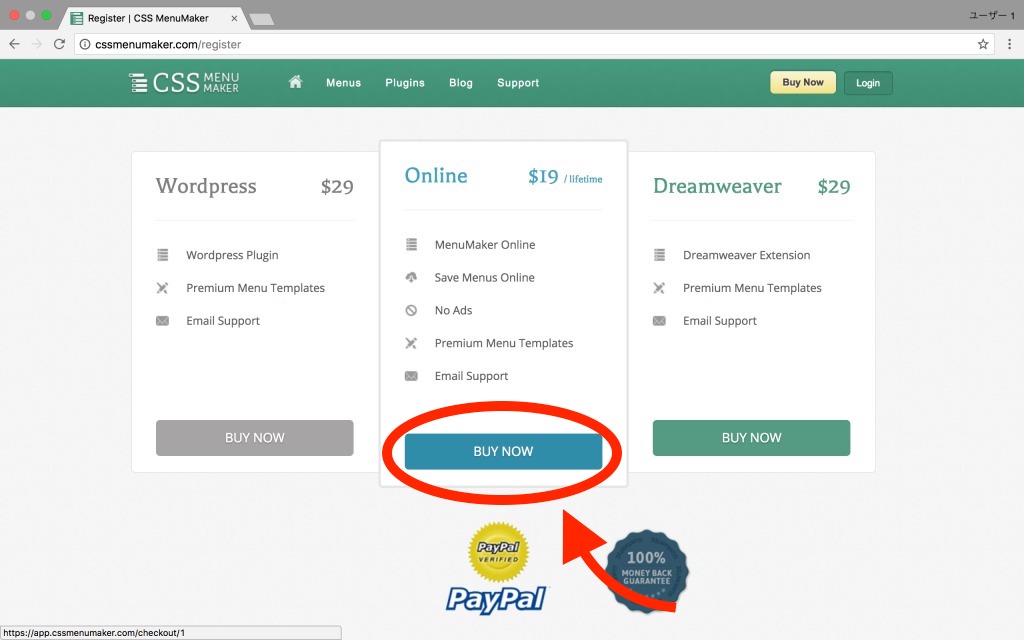Screen dimensions: 1024x640
Task: Click the envelope icon beside Wordpress Email Support
Action: tap(163, 321)
